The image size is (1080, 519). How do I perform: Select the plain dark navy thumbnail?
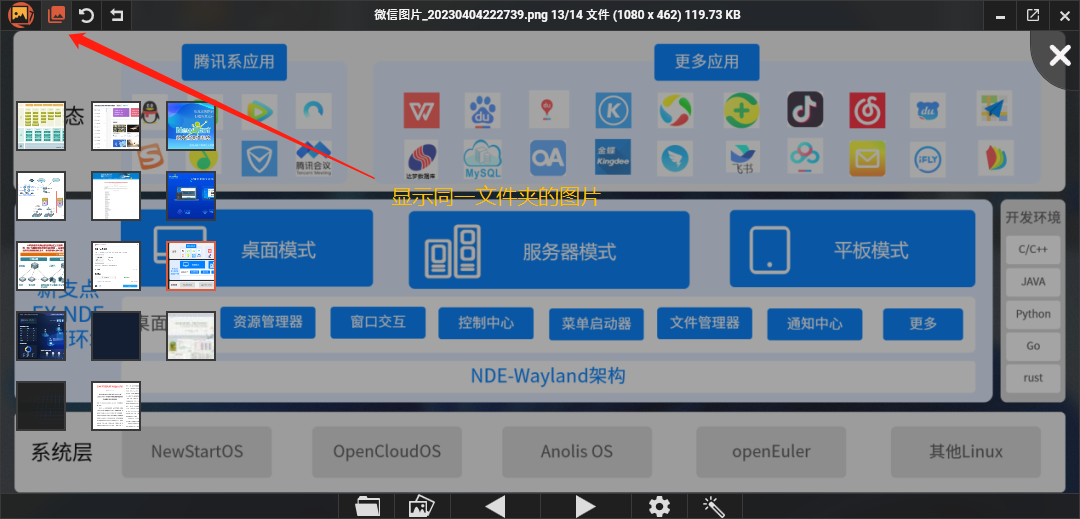pos(116,336)
